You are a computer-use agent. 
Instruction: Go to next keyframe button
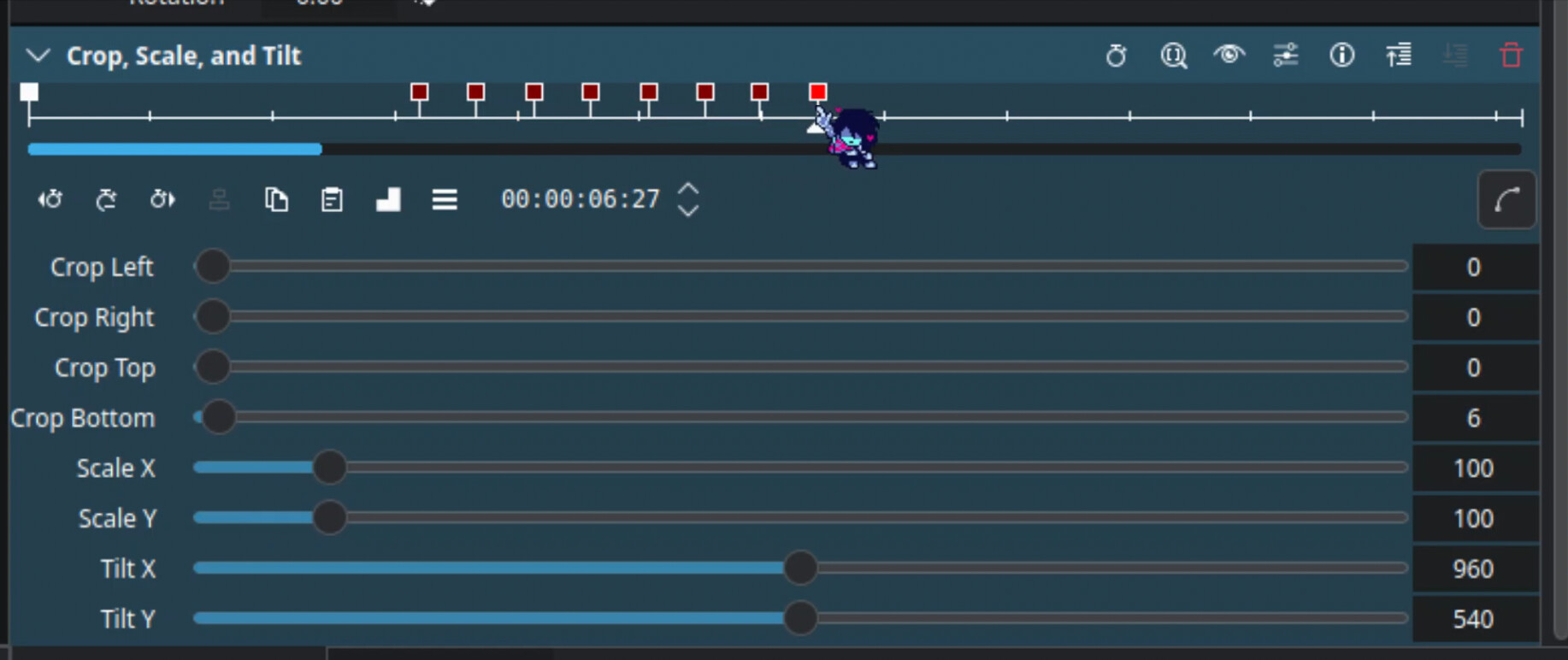click(x=162, y=200)
